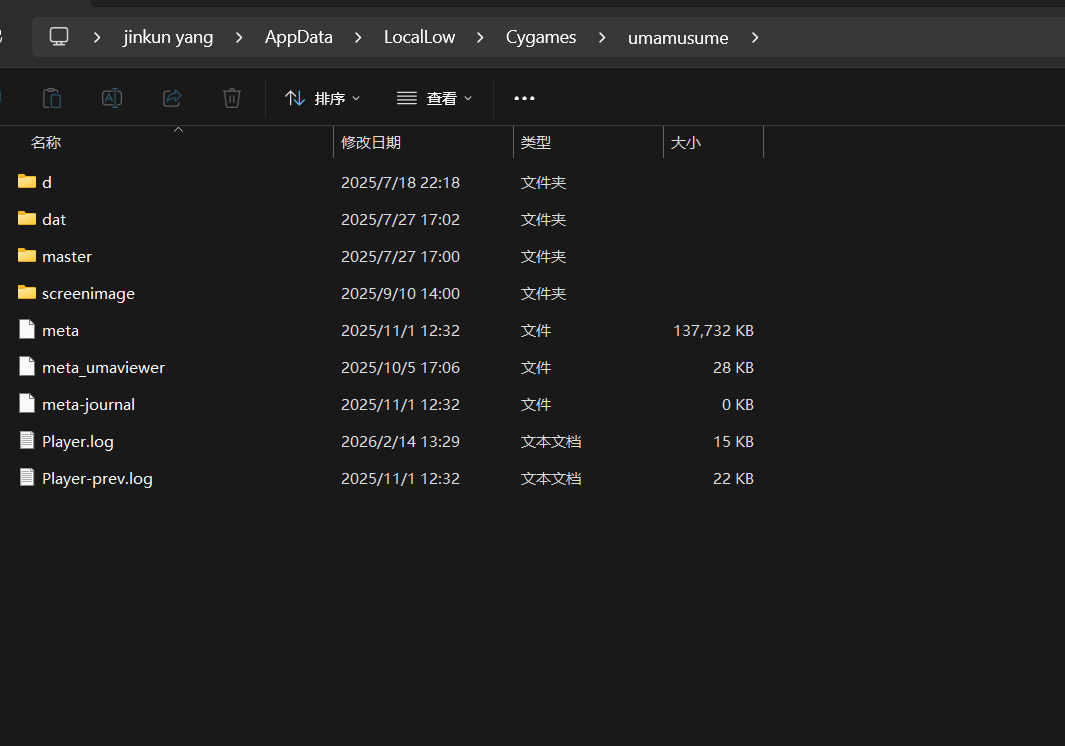Click the size value 137,732 KB

[x=713, y=330]
